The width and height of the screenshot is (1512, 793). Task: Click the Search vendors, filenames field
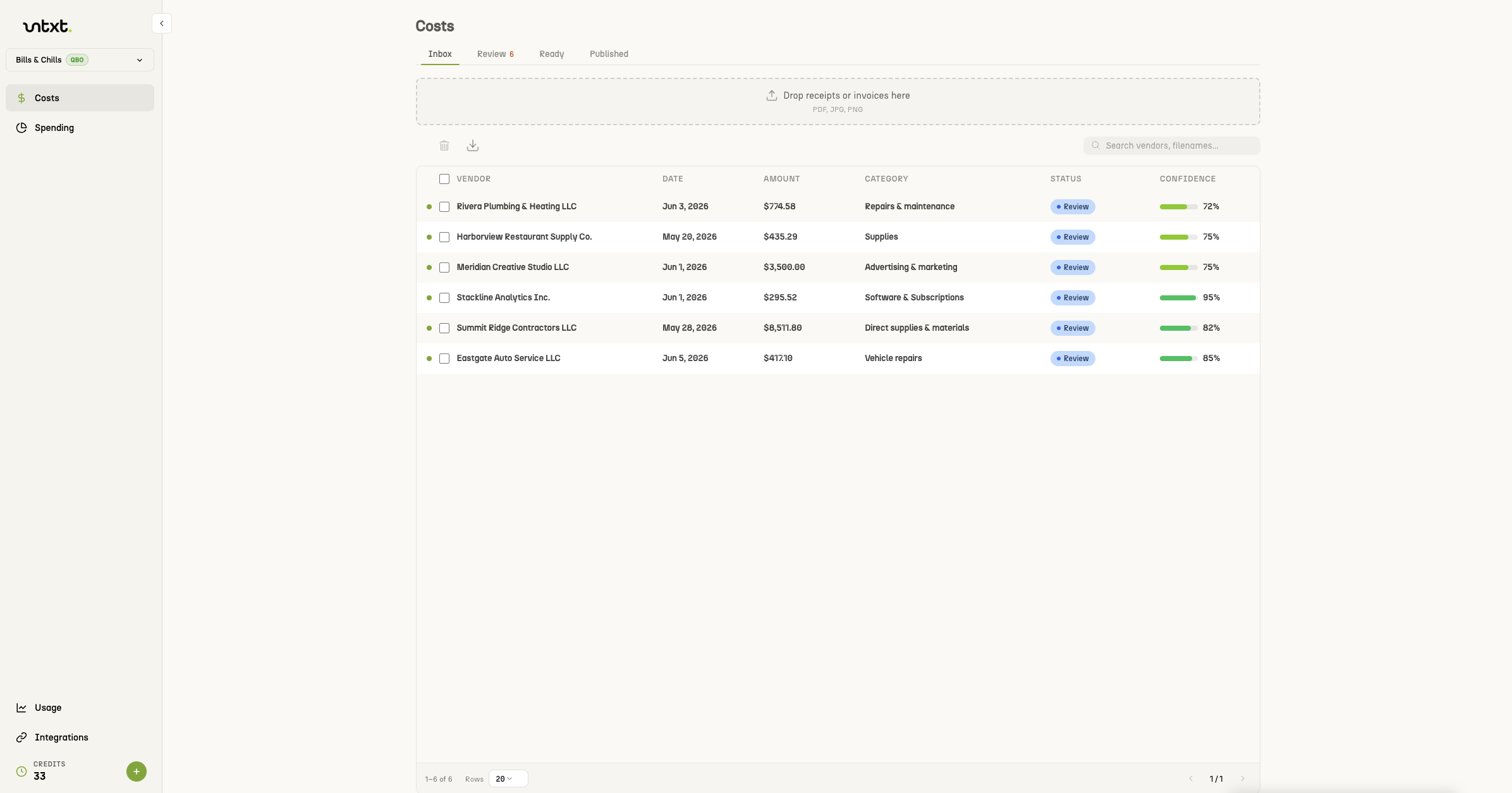(1171, 145)
